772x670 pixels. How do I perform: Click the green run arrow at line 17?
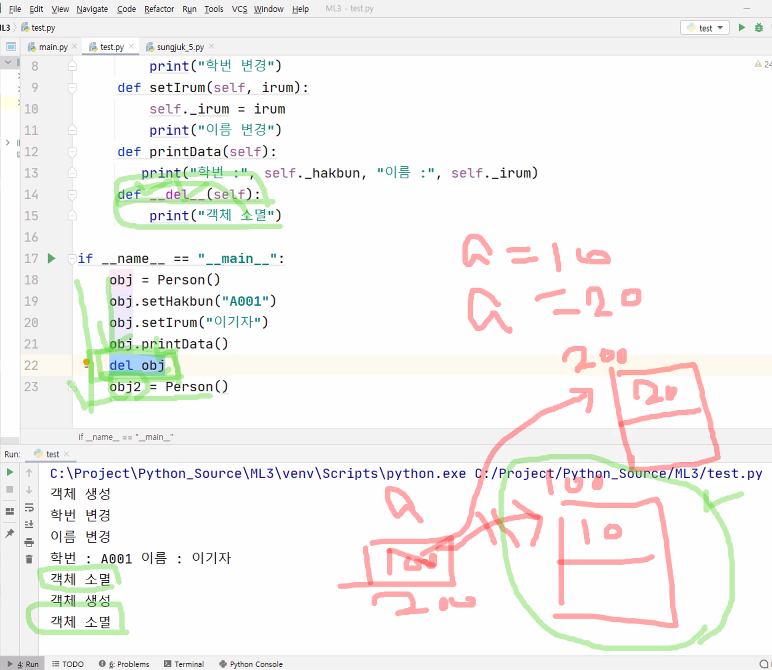click(51, 258)
